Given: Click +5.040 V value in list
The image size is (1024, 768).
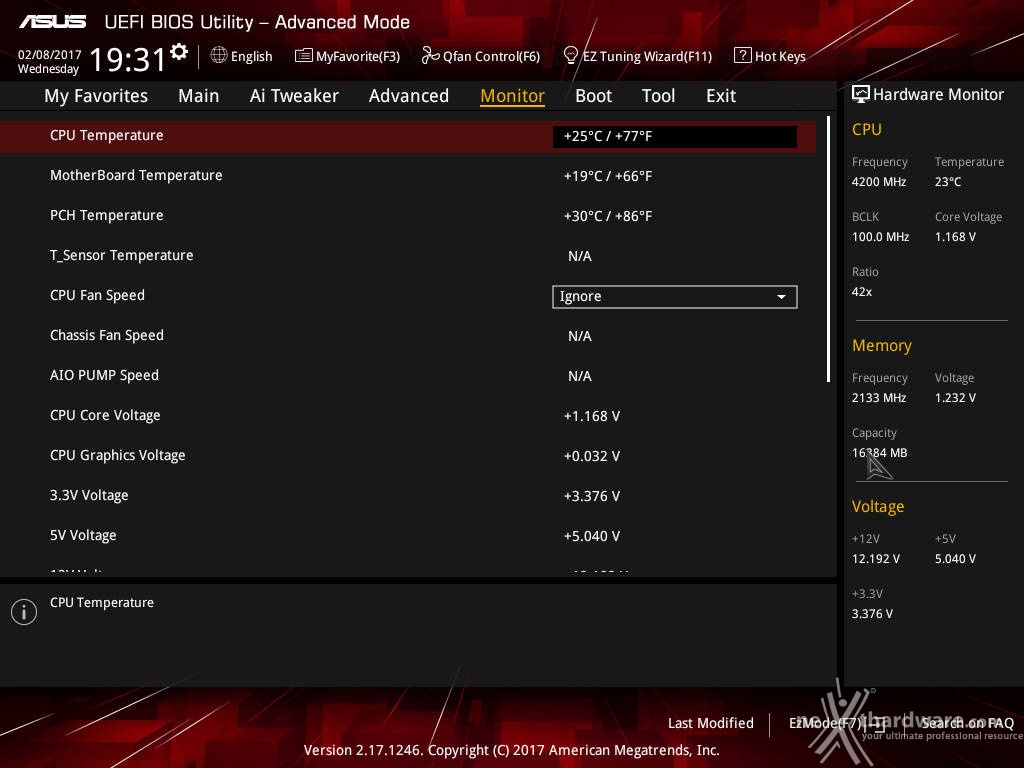Looking at the screenshot, I should click(x=592, y=536).
